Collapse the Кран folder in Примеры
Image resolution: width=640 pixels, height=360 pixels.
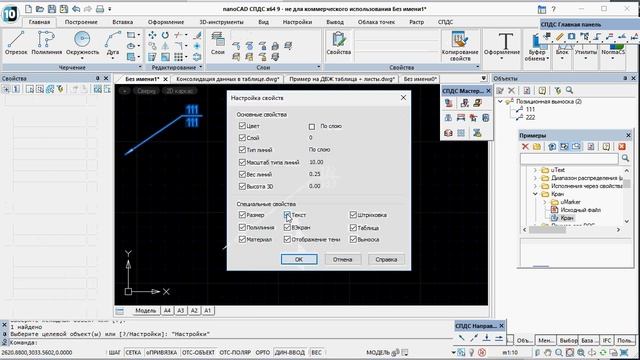click(535, 194)
